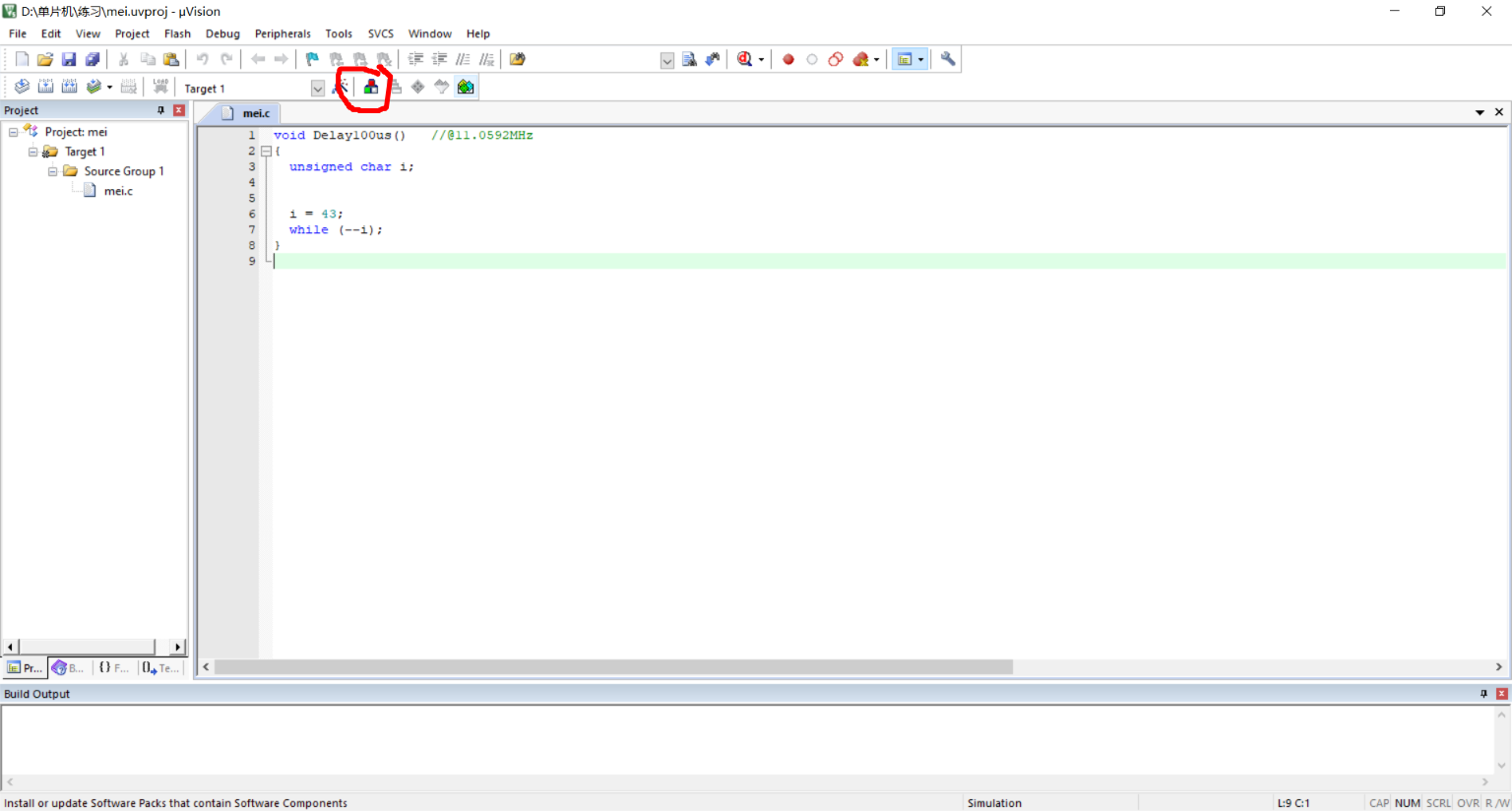The height and width of the screenshot is (811, 1512).
Task: Collapse the Source Group 1 node
Action: coord(52,170)
